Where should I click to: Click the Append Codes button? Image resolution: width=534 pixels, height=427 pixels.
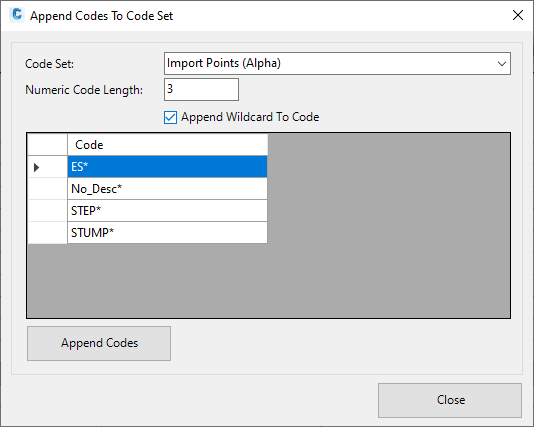99,343
